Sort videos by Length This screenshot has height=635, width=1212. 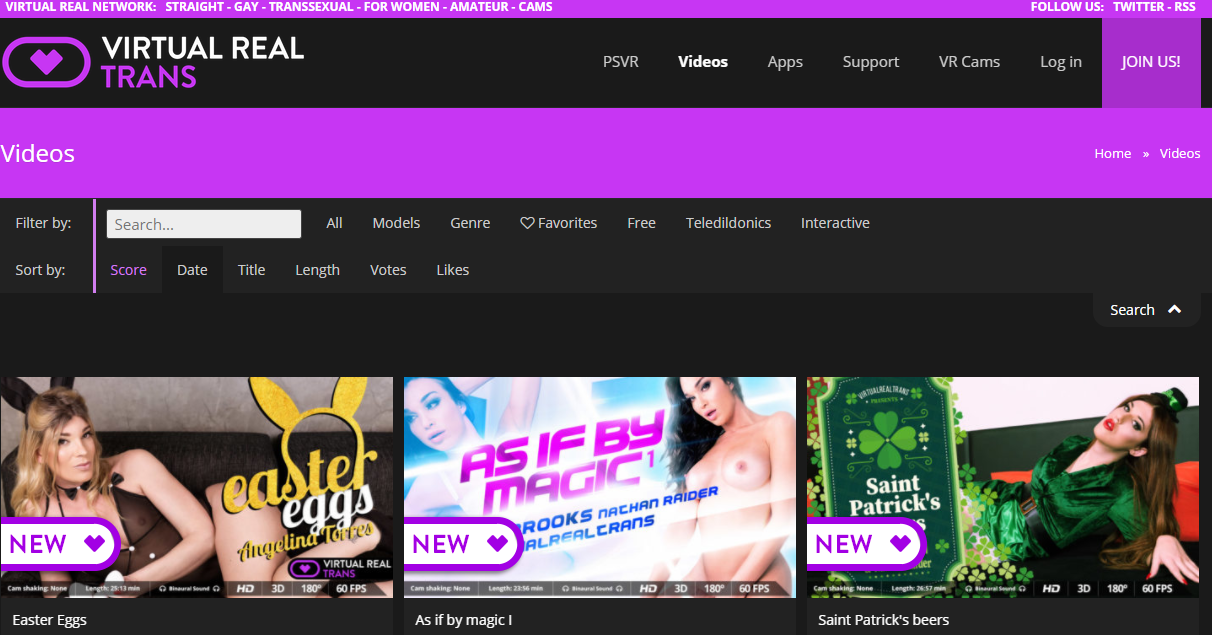[x=317, y=269]
